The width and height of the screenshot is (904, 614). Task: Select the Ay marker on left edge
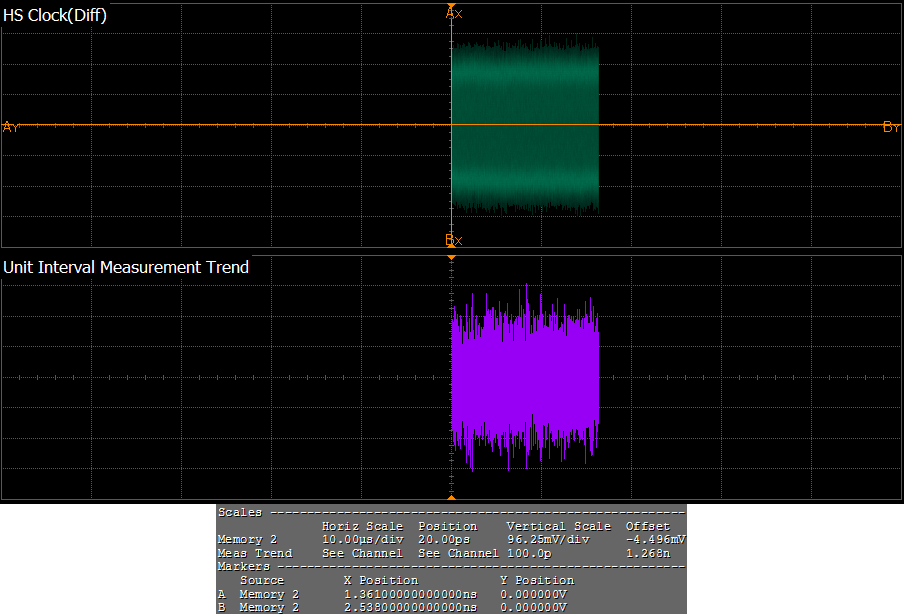10,127
